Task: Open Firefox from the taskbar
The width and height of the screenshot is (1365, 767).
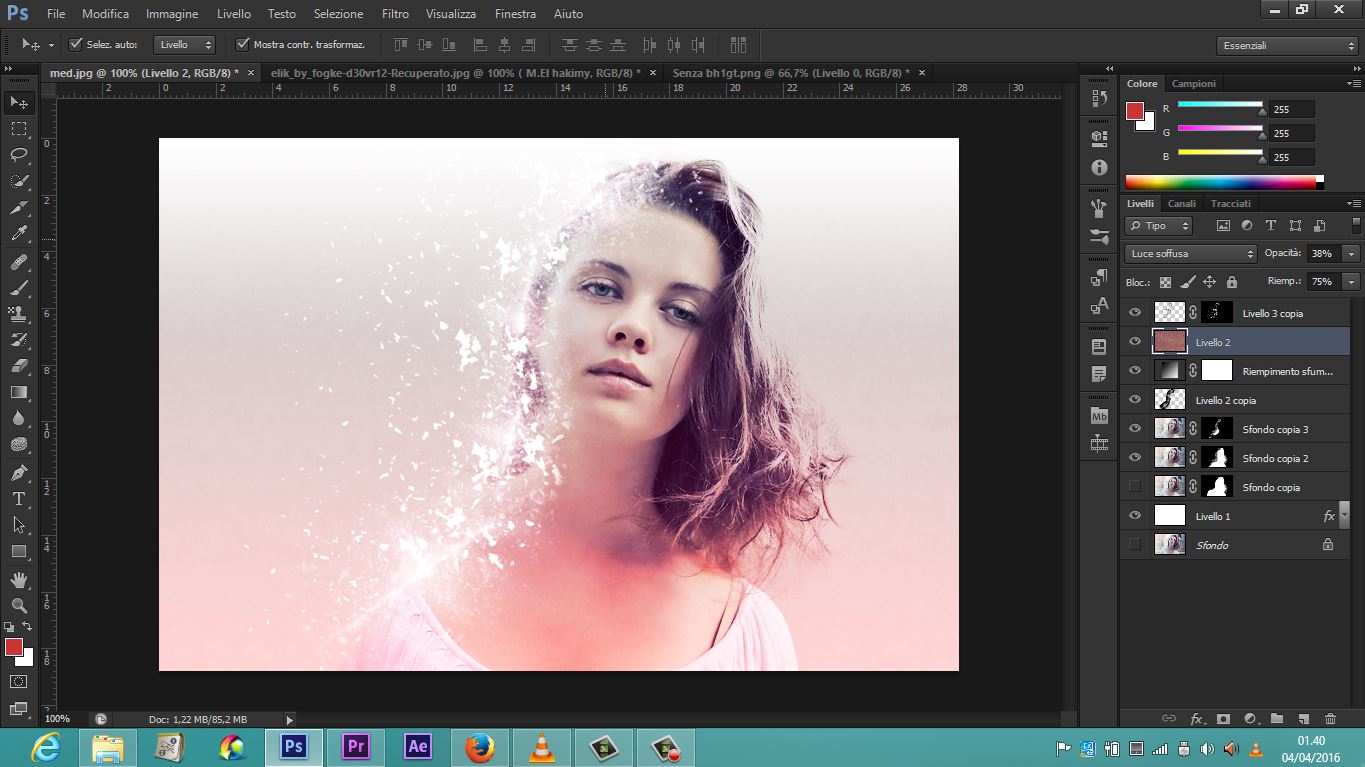Action: click(x=480, y=747)
